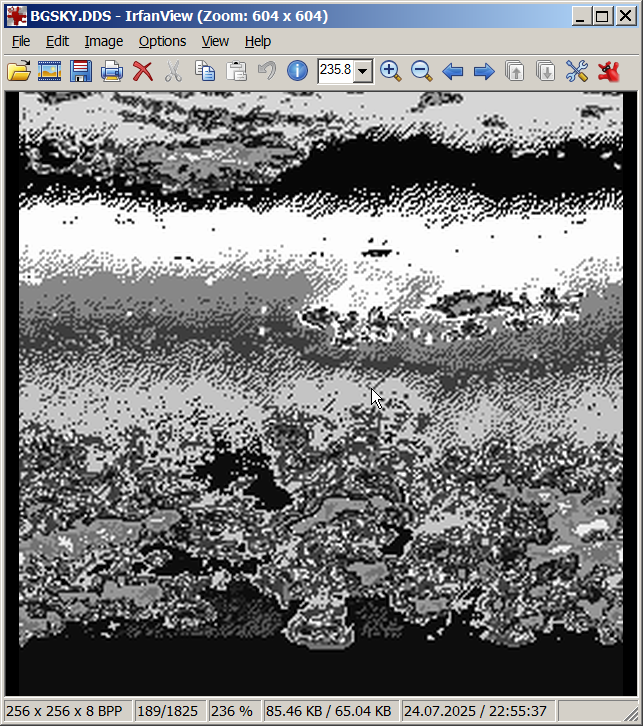Click the Open file folder icon
643x726 pixels.
pyautogui.click(x=19, y=71)
